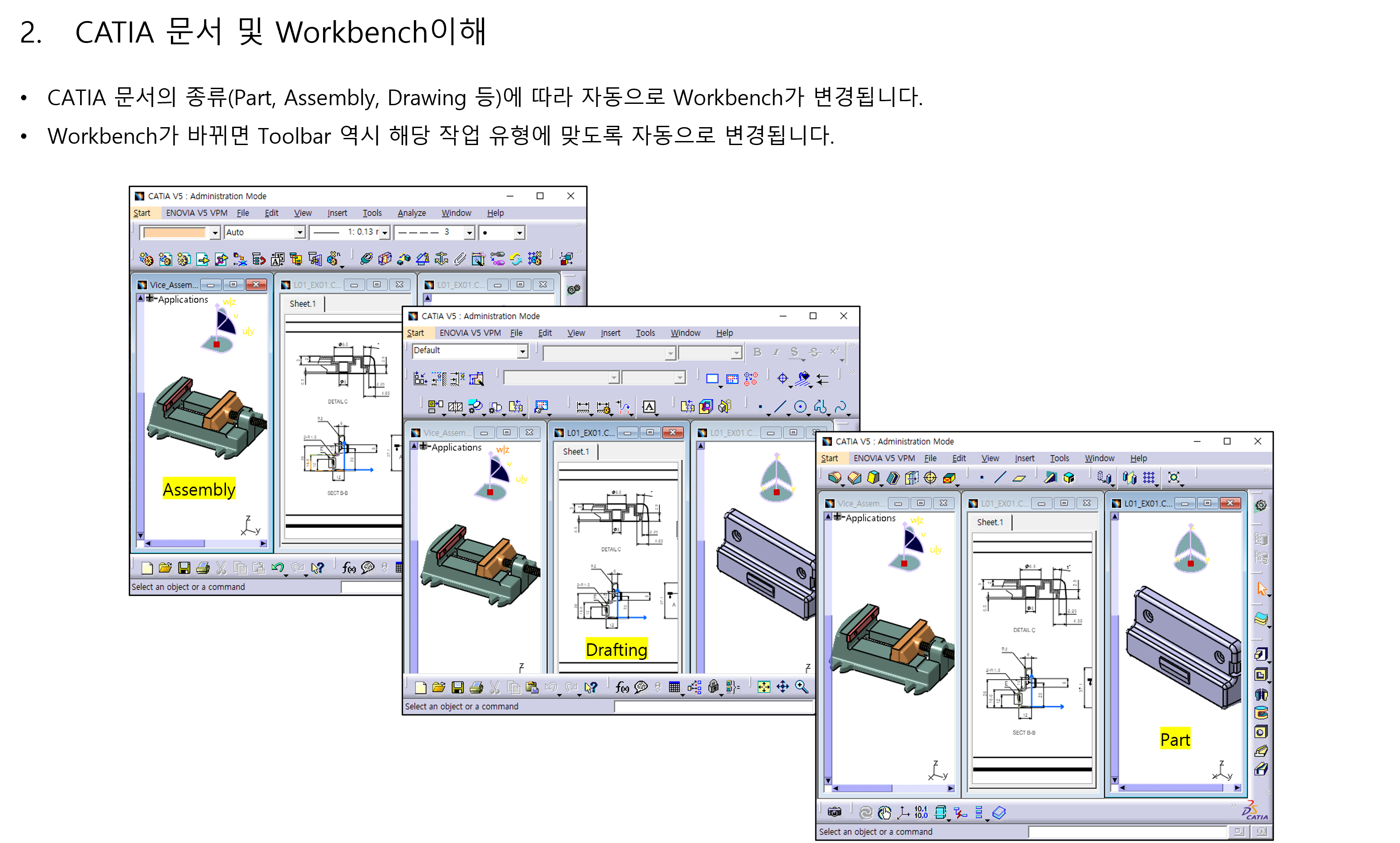Open the 'Default' style dropdown in Drafting window

coord(522,351)
